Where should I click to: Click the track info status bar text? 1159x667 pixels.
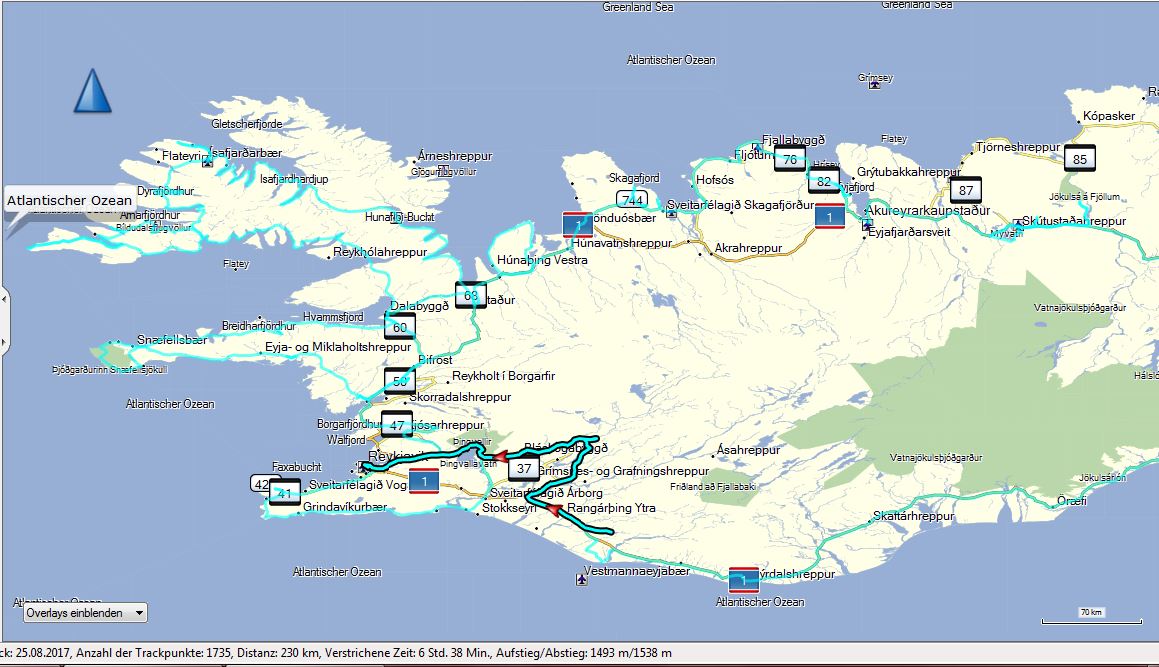(336, 653)
